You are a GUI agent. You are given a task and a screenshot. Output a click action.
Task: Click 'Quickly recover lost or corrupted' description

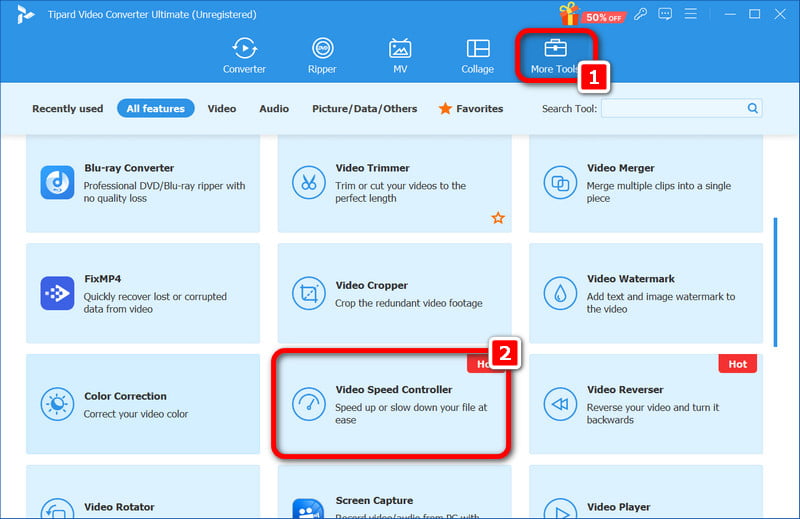click(155, 303)
